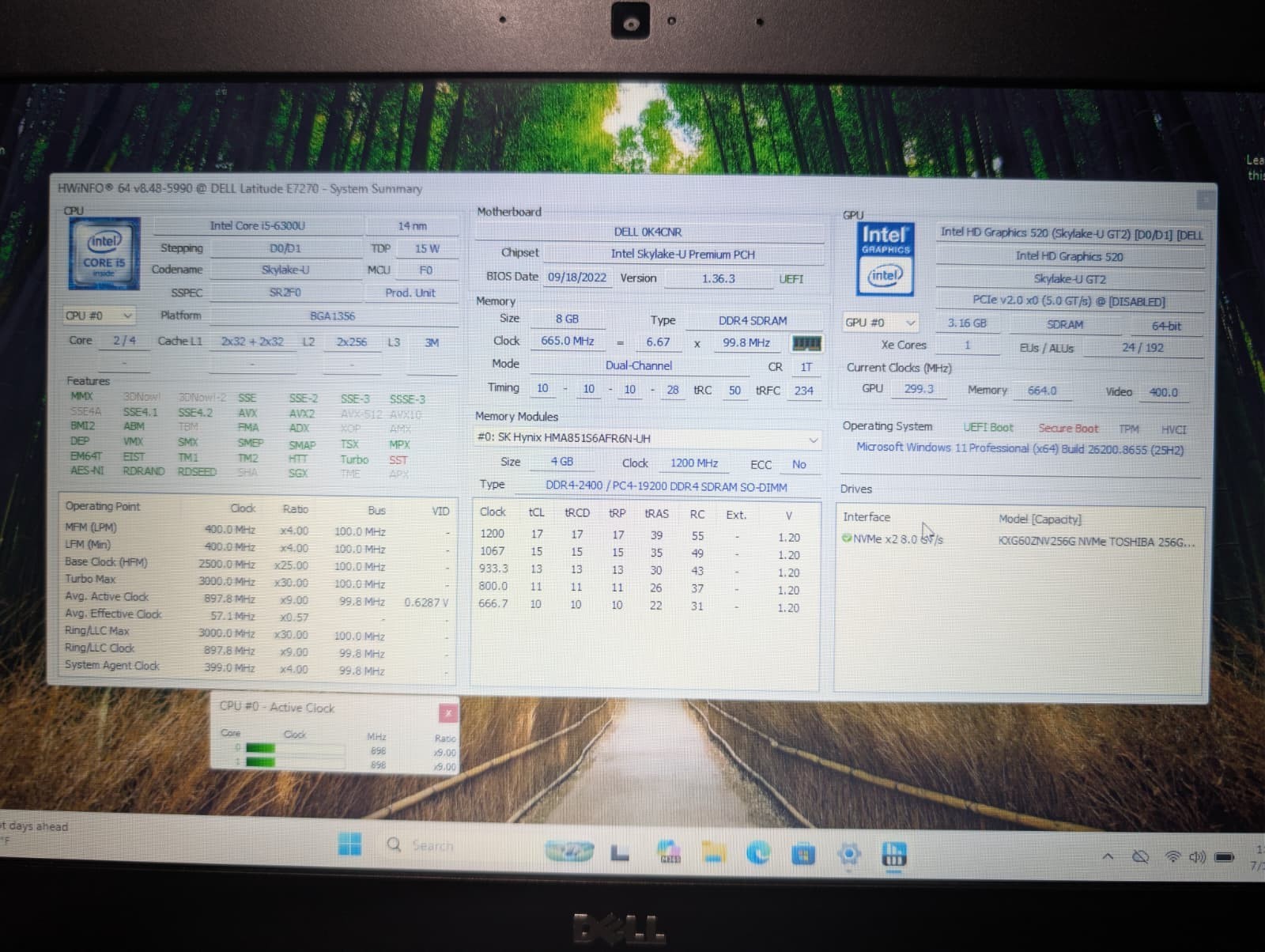
Task: Click the KXG60ZNV256G TOSHIBA drive model
Action: coord(1097,542)
